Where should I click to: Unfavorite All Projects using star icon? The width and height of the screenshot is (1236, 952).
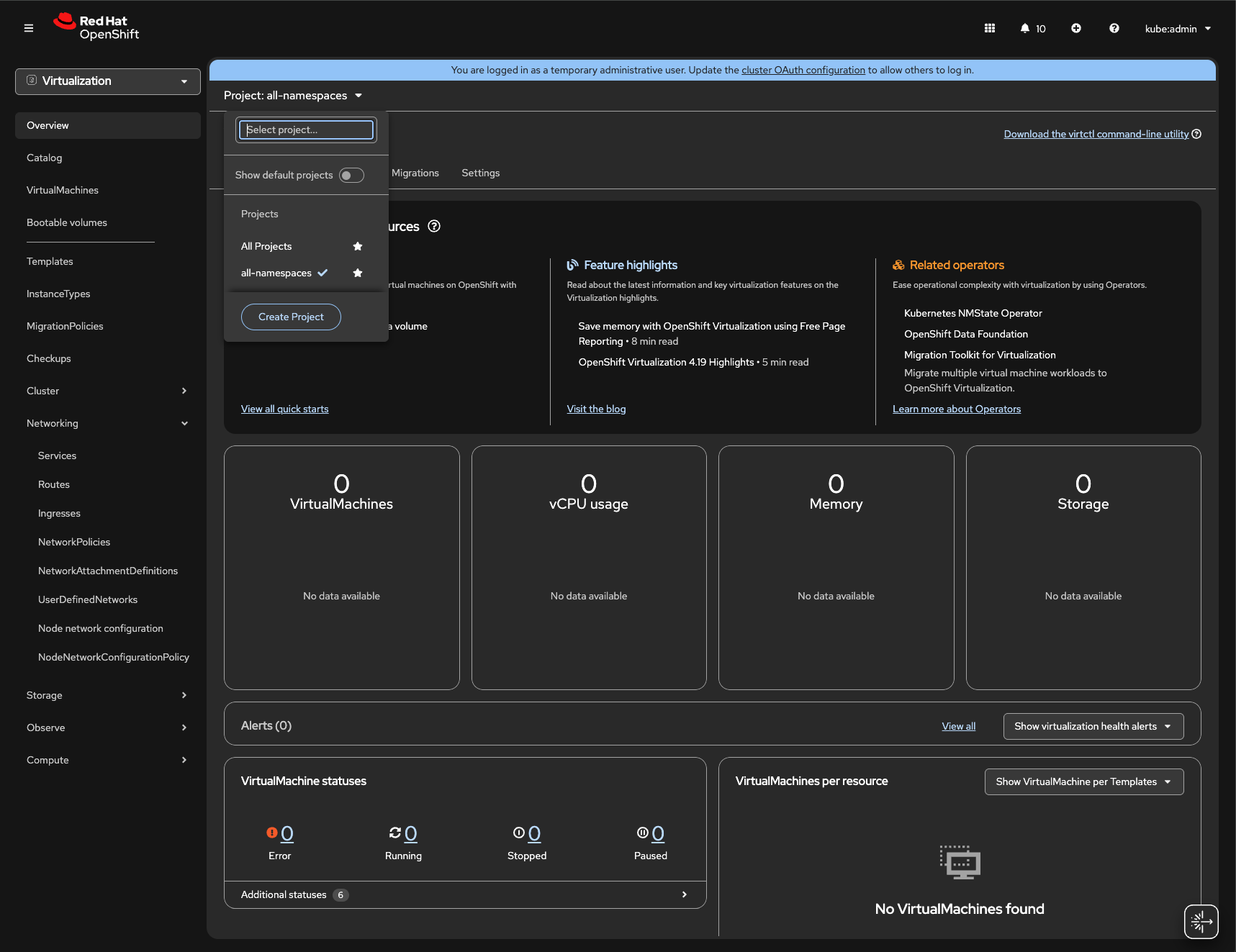358,246
